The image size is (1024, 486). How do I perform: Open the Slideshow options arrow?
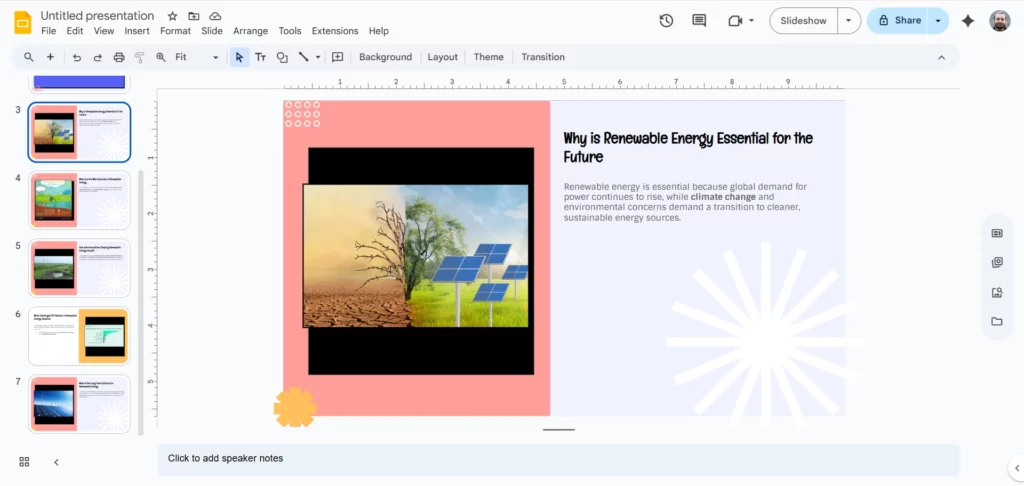coord(849,20)
